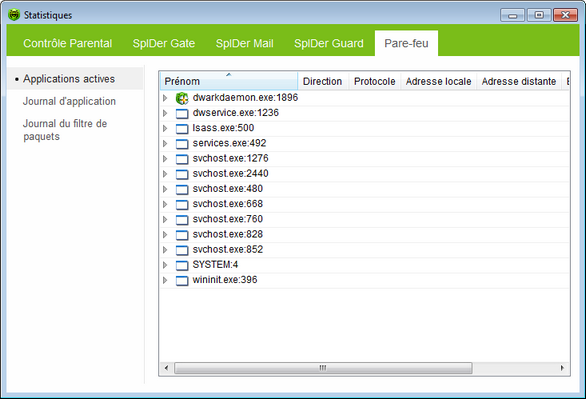Switch to the SpIDer Guard tab

pos(329,43)
